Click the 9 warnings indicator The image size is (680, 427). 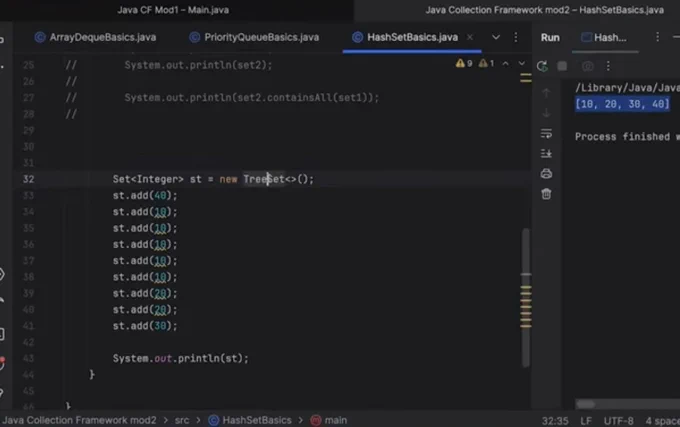point(464,64)
